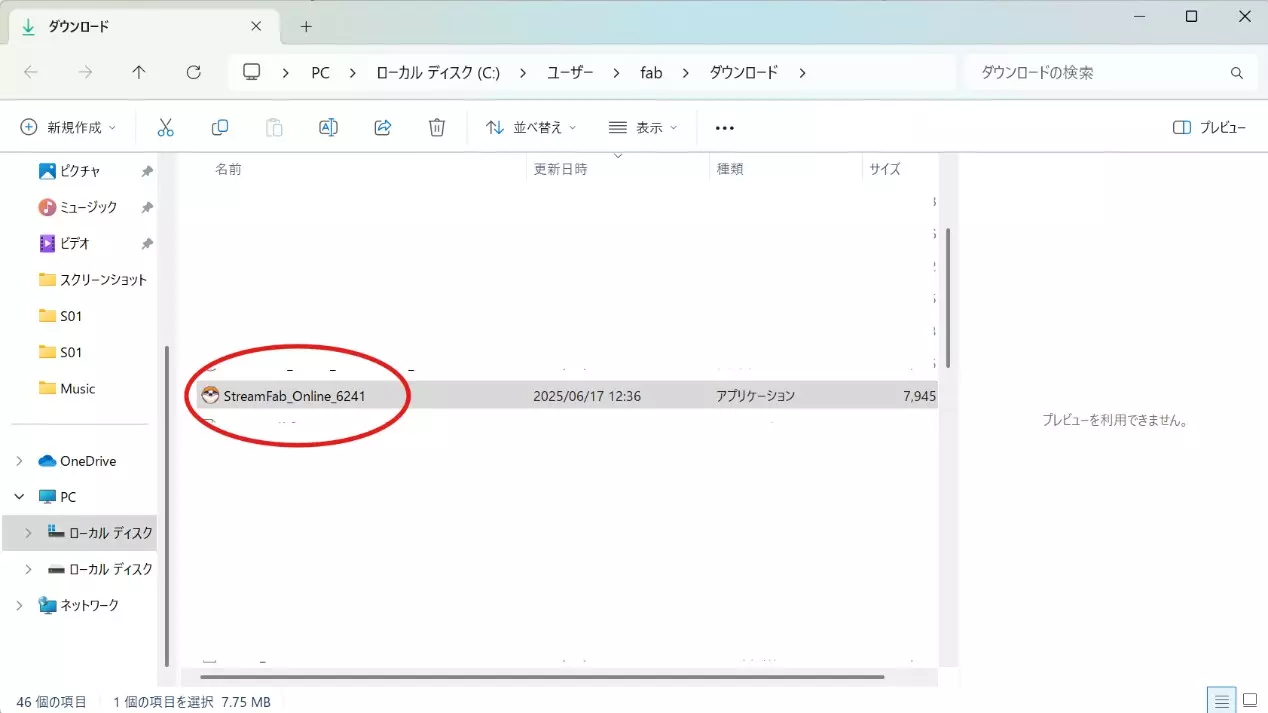Toggle the プレビュー pane button

(1210, 128)
